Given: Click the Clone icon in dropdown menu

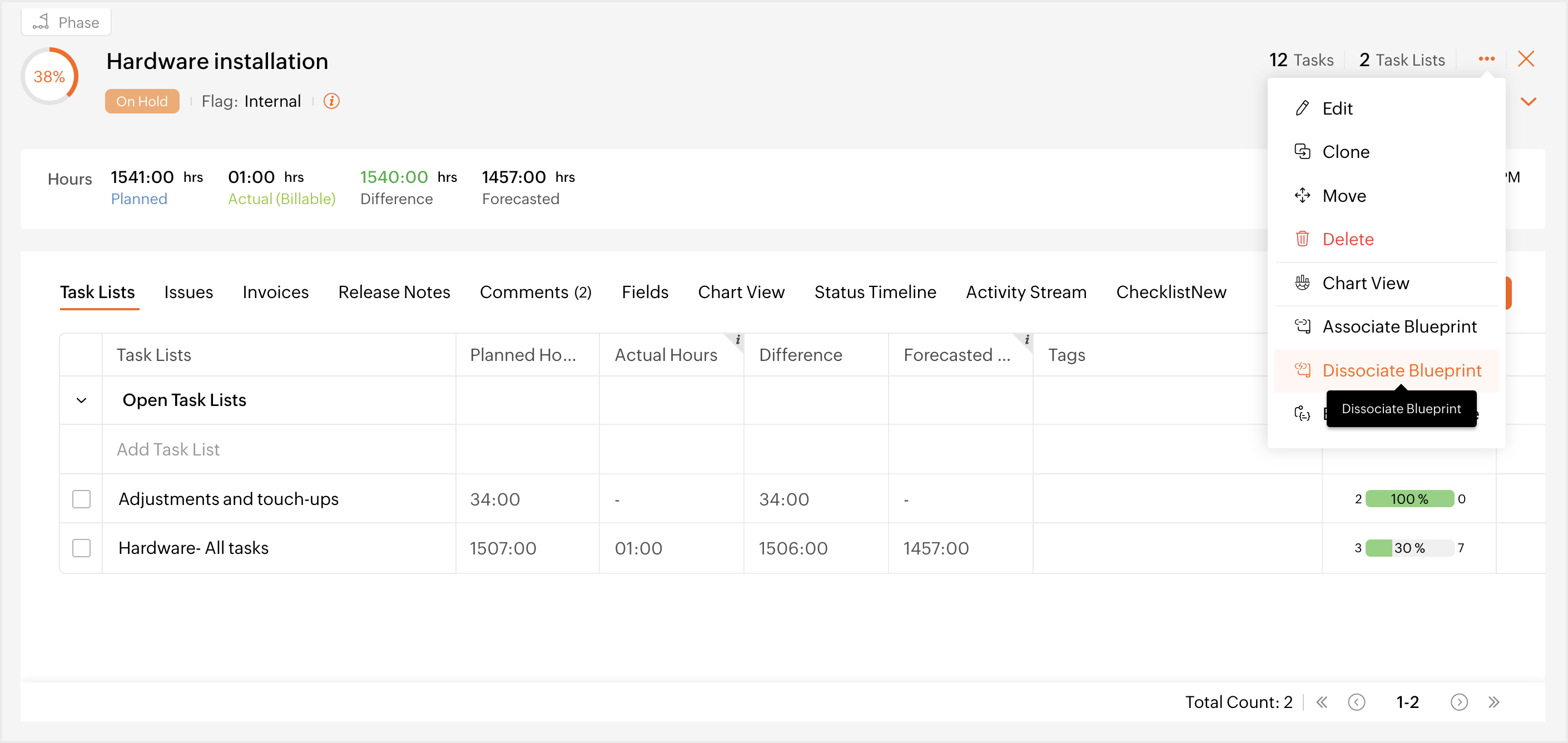Looking at the screenshot, I should pos(1302,152).
